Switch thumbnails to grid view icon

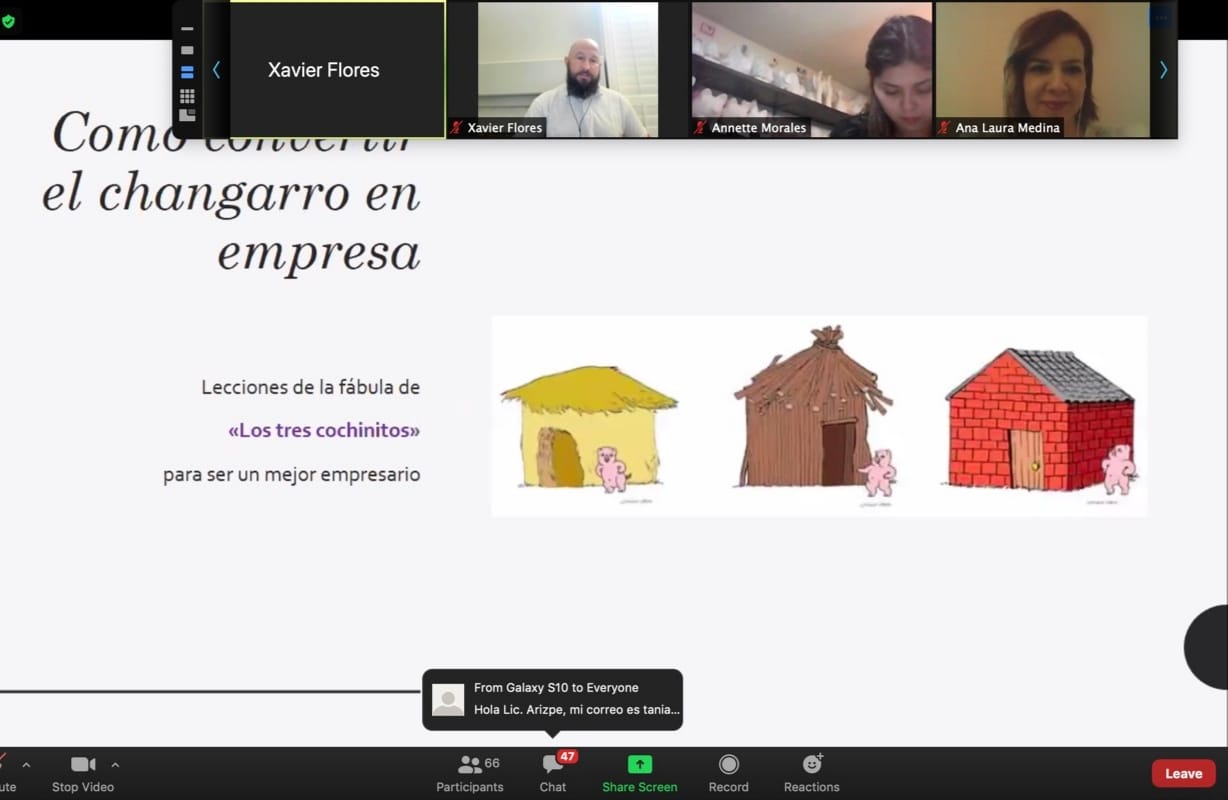coord(187,96)
